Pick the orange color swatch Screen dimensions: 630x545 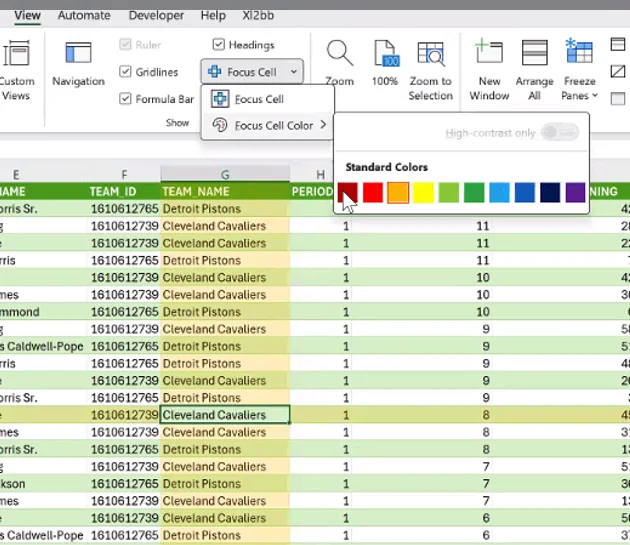[x=398, y=192]
